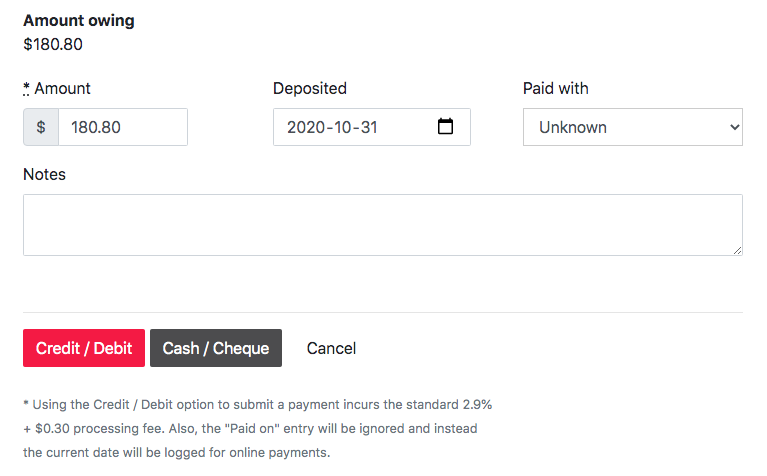Click the Notes textarea resize handle

pos(737,250)
